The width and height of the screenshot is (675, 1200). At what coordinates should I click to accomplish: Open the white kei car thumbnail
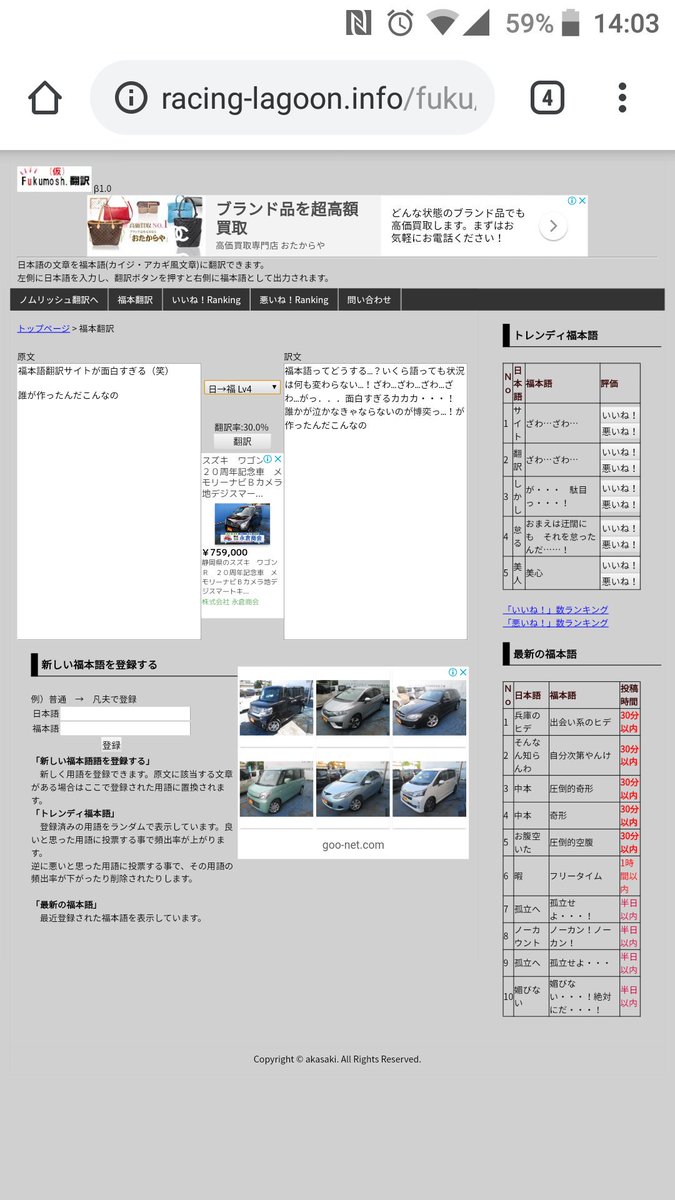(x=430, y=788)
